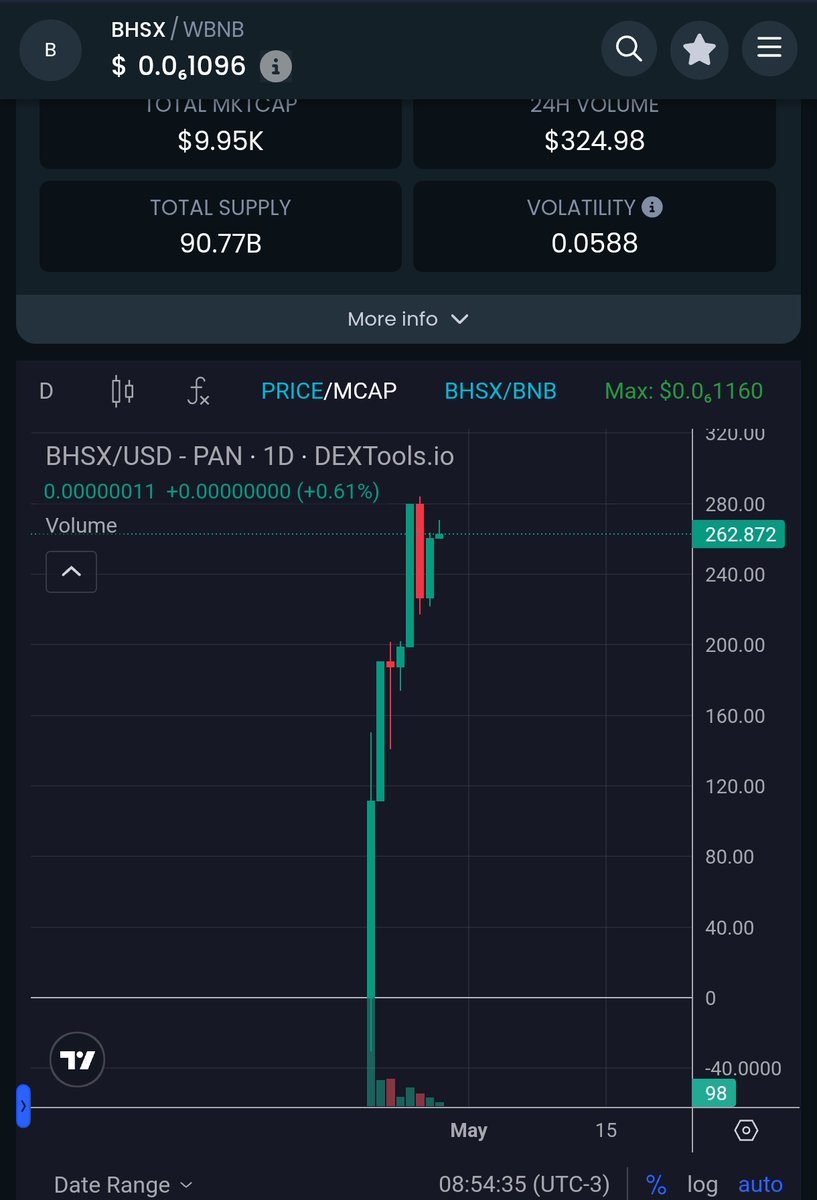Click the header price $ 0.0₆1096

pos(178,66)
